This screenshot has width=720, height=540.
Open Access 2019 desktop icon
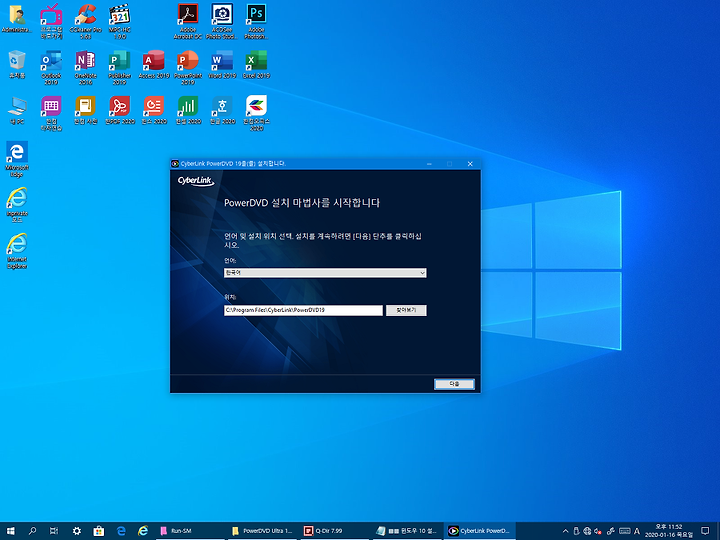point(154,64)
